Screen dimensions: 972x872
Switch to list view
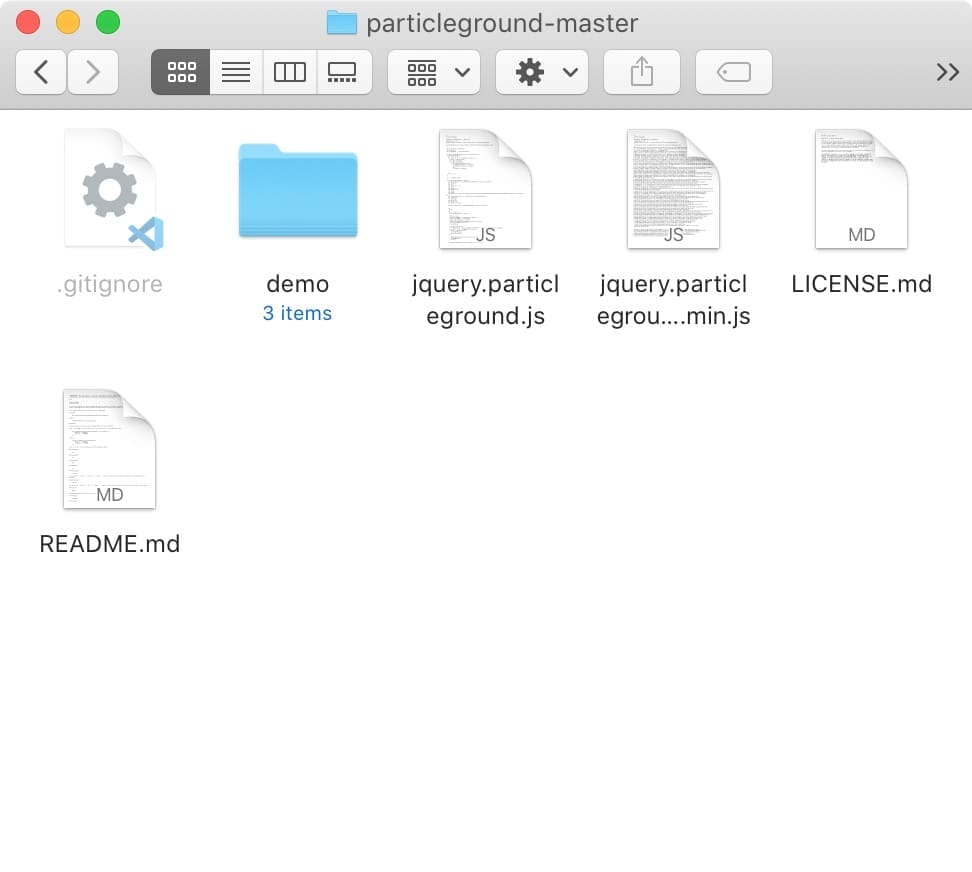(x=236, y=73)
